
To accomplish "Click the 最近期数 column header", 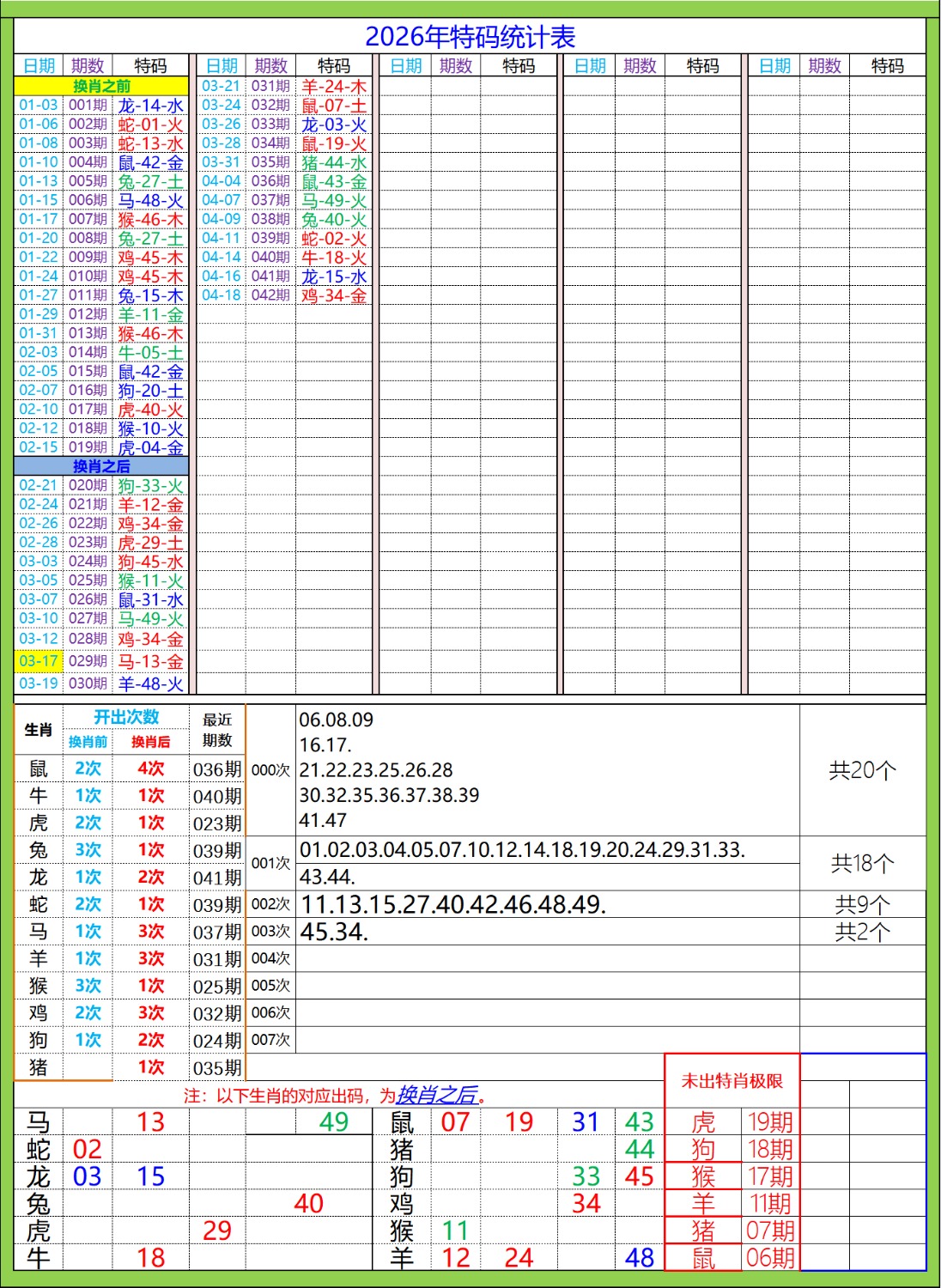I will 217,730.
